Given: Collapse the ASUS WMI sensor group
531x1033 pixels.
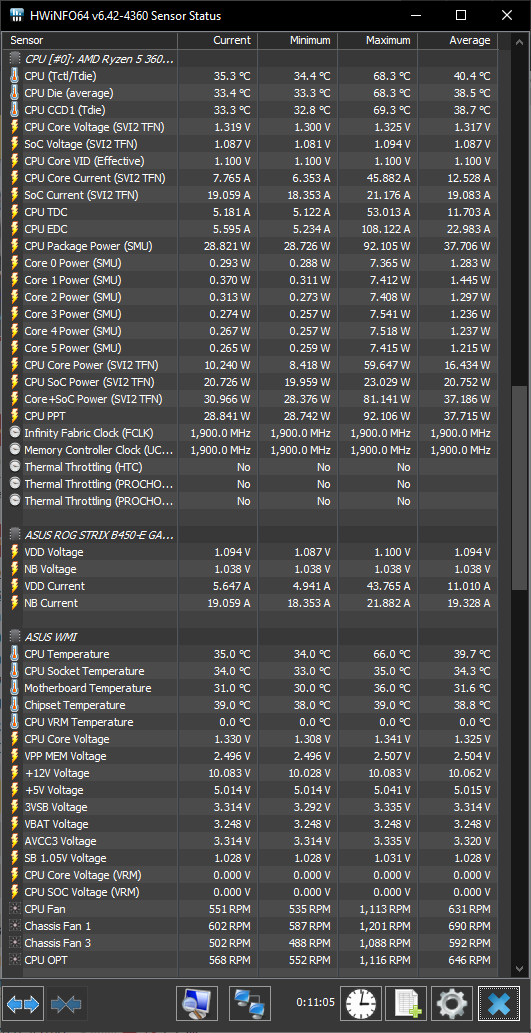Looking at the screenshot, I should (15, 637).
